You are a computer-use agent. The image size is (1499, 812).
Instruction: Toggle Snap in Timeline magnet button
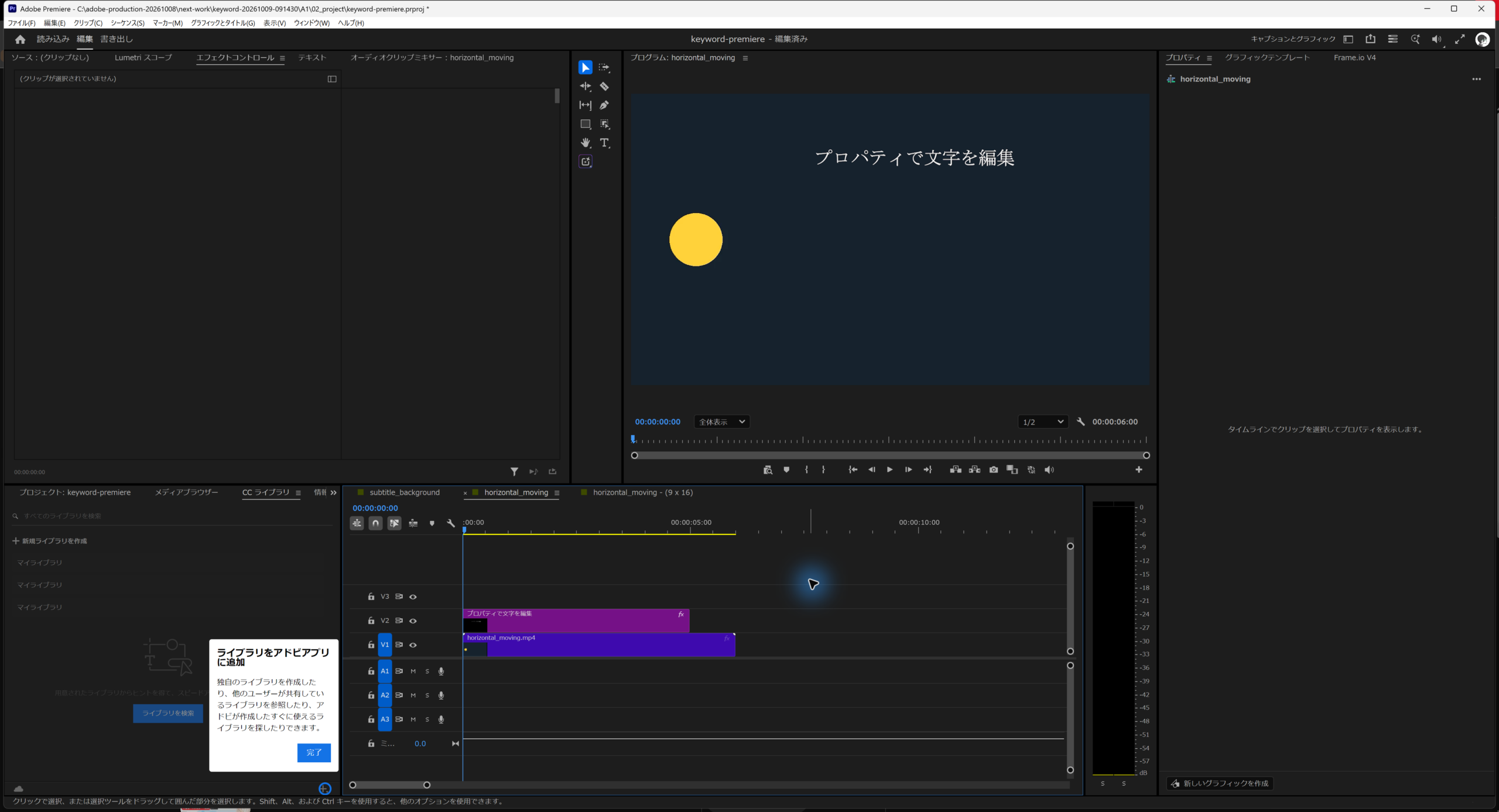click(x=376, y=523)
